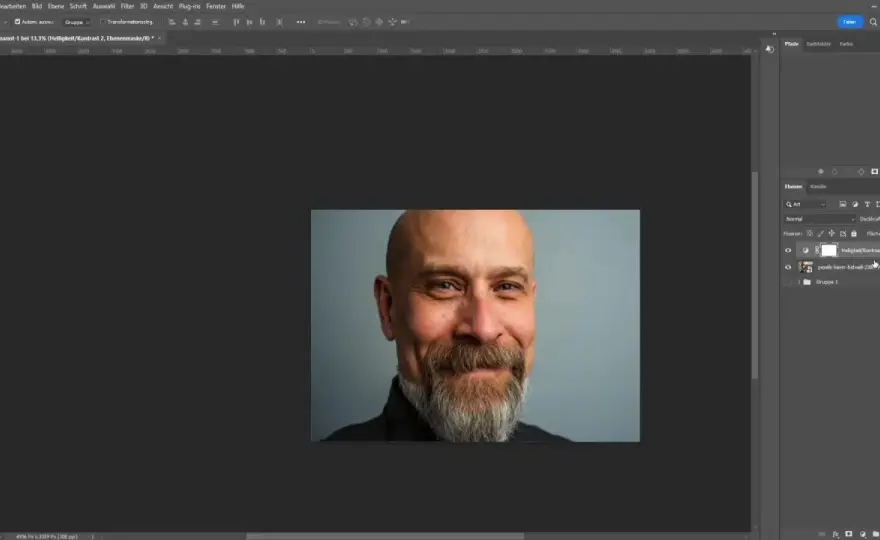This screenshot has width=880, height=540.
Task: Select the pexels photo layer thumbnail
Action: 806,267
